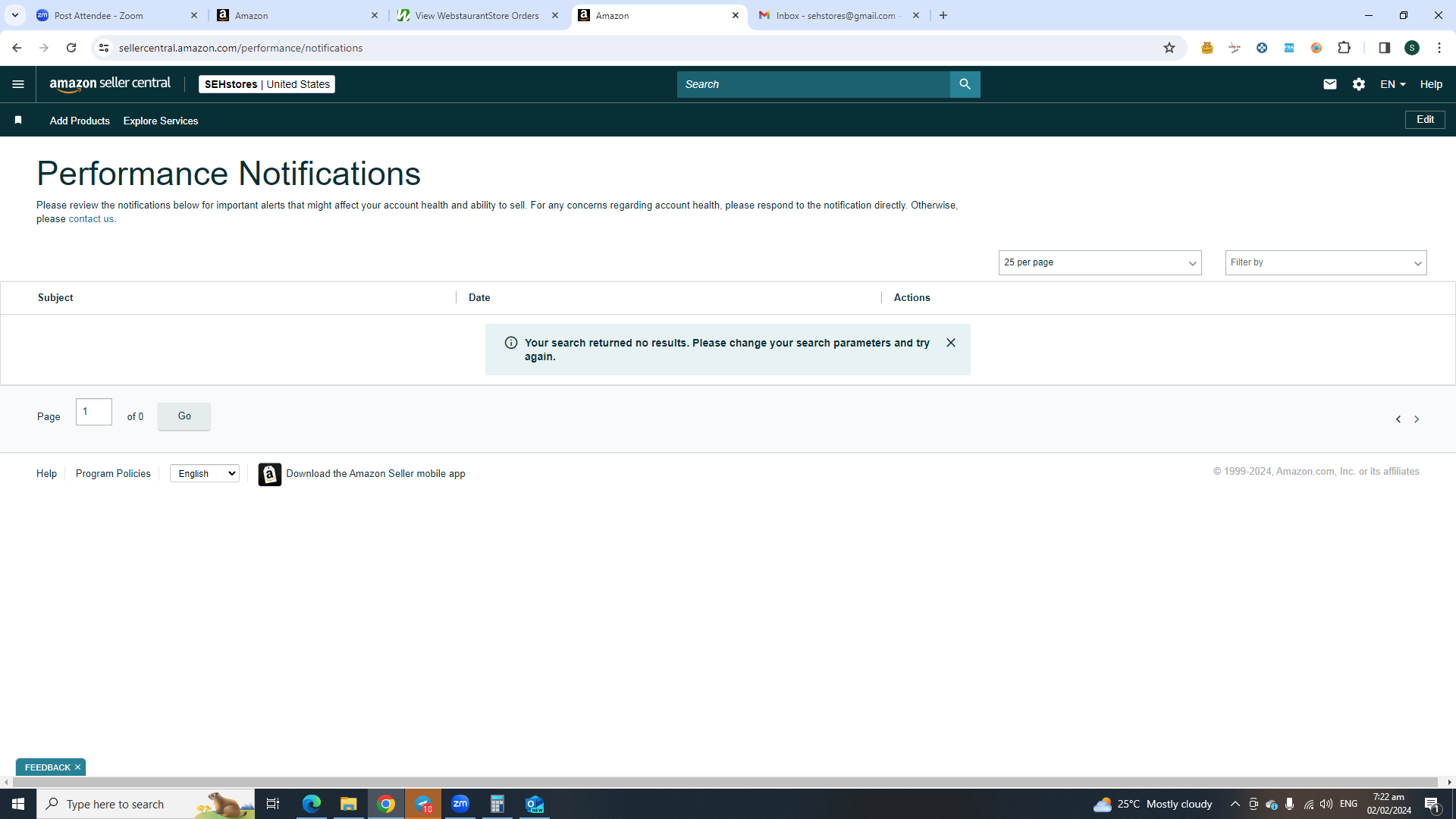The width and height of the screenshot is (1456, 819).
Task: Click the horizontal scrollbar
Action: [724, 782]
